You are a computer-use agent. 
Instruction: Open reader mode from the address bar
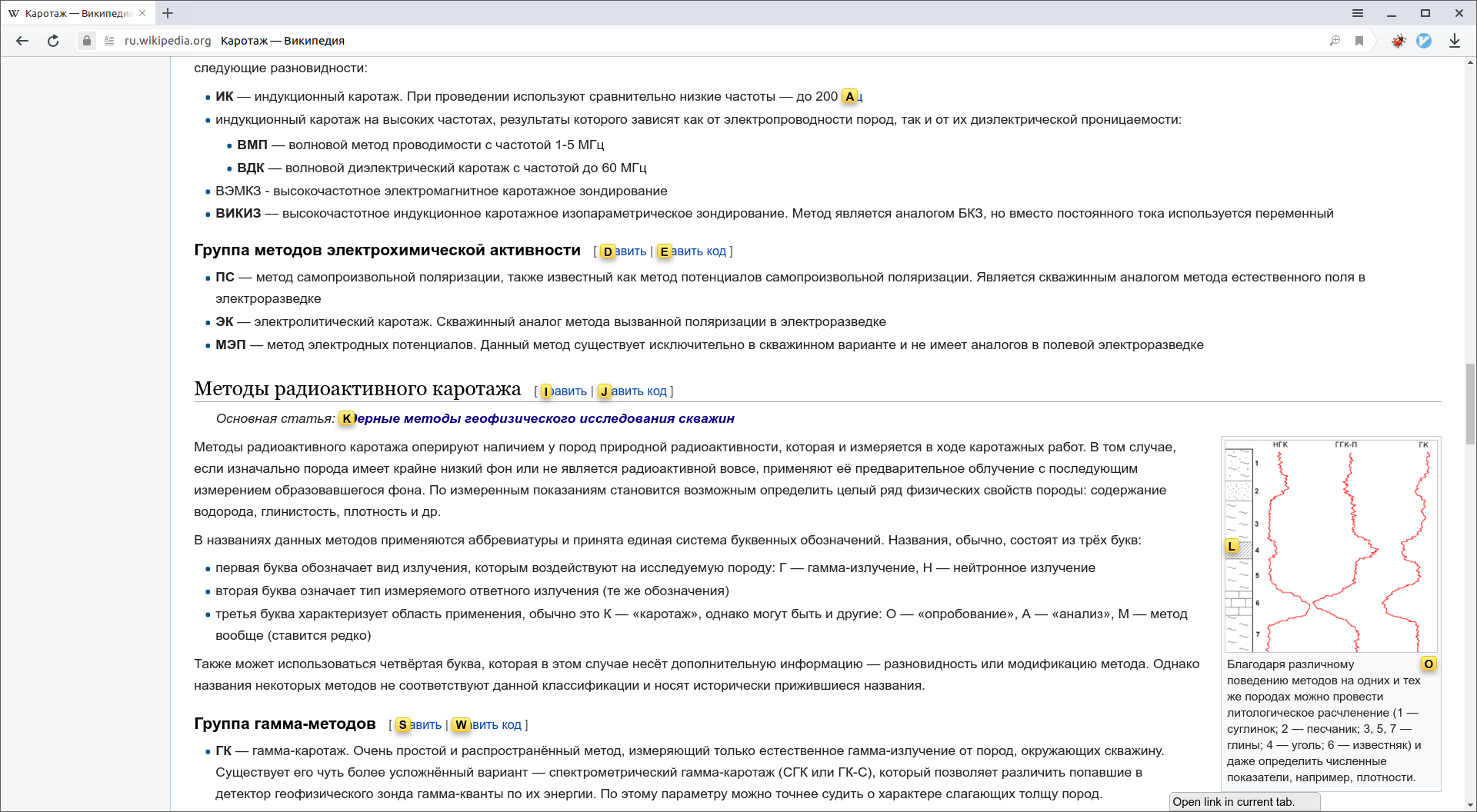(x=109, y=41)
